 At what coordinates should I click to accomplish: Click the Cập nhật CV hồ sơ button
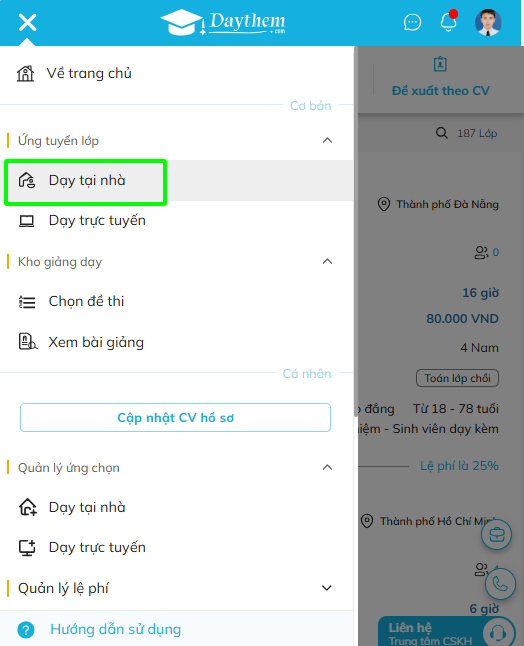point(175,418)
